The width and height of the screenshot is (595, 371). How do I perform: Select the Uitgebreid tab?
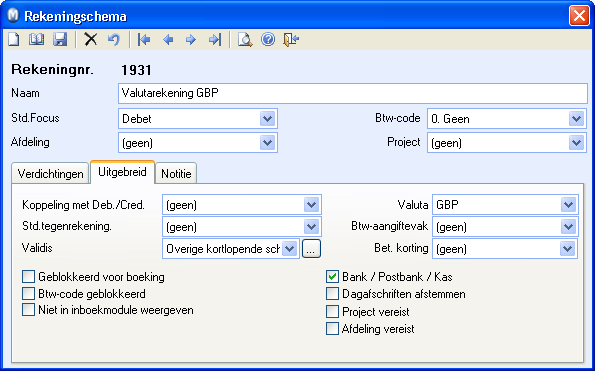pos(122,172)
